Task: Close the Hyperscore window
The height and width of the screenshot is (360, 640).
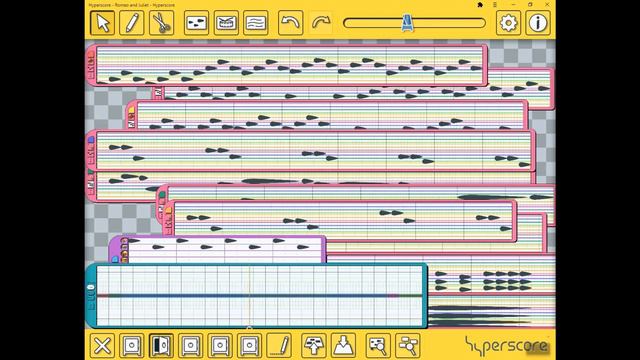Action: click(547, 4)
